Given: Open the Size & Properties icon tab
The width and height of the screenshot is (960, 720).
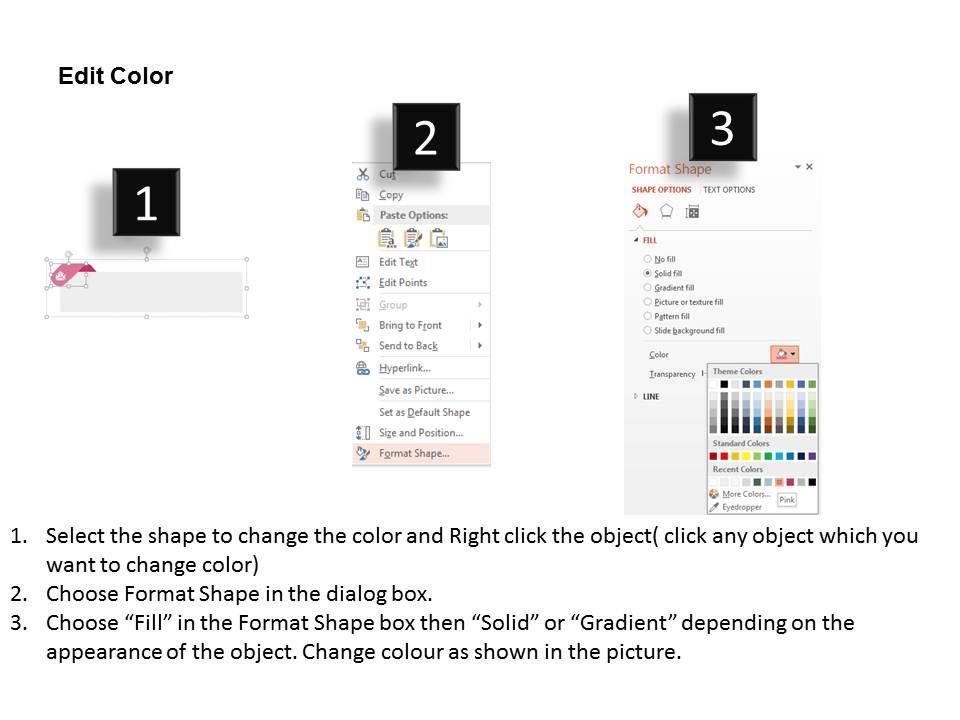Looking at the screenshot, I should pyautogui.click(x=692, y=211).
